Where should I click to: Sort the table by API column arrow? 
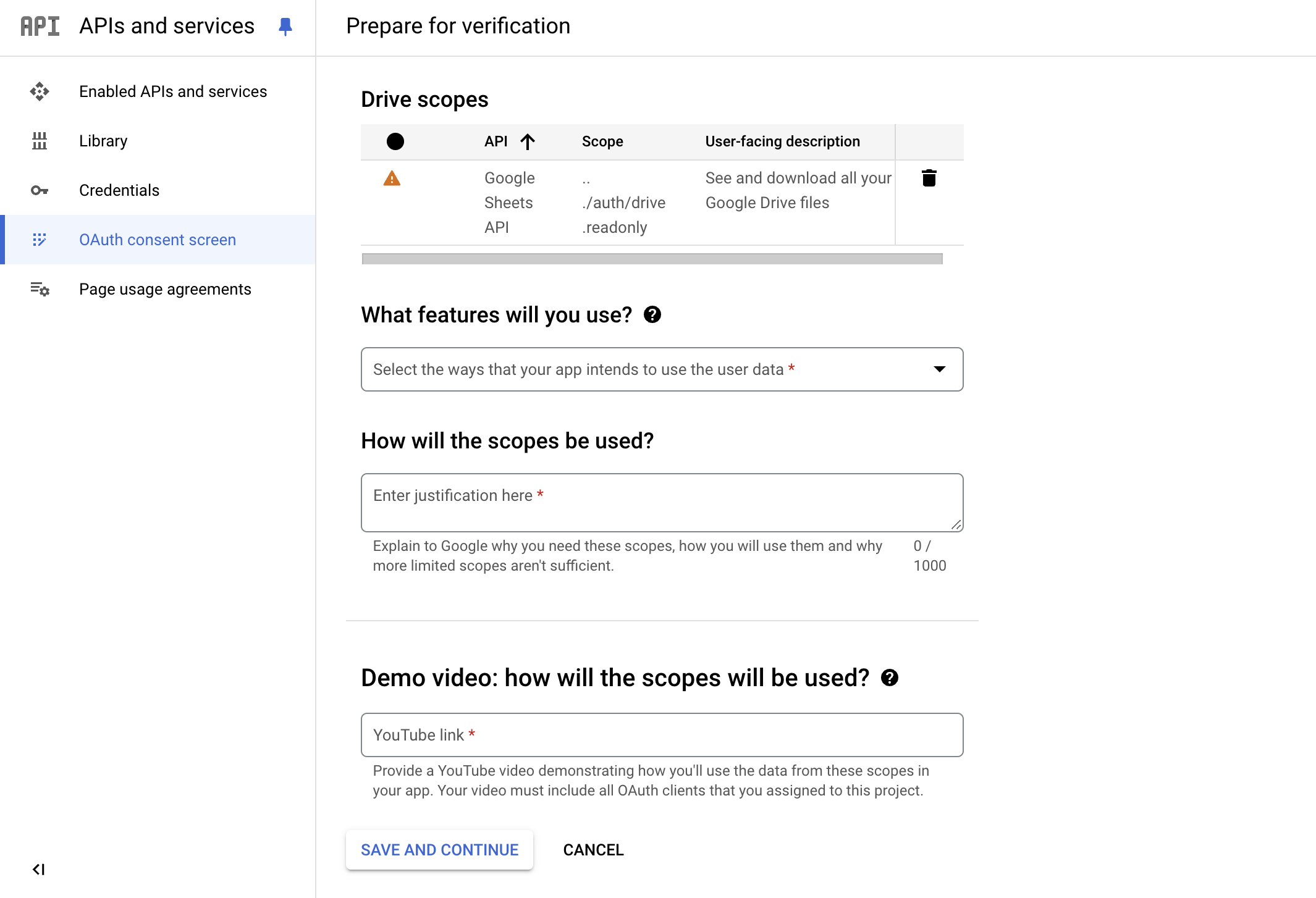pyautogui.click(x=528, y=141)
